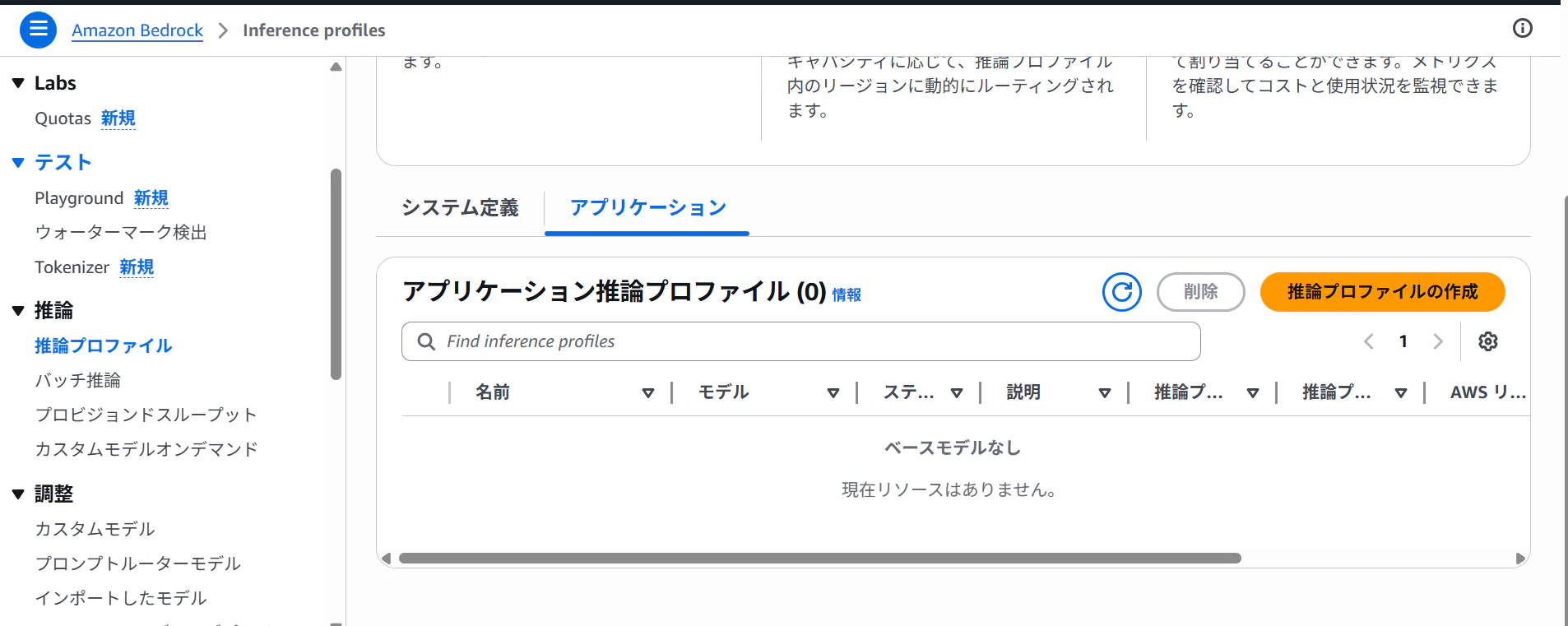Open プロンプトルーターモデル in sidebar
Screen dimensions: 1568x626
[137, 564]
